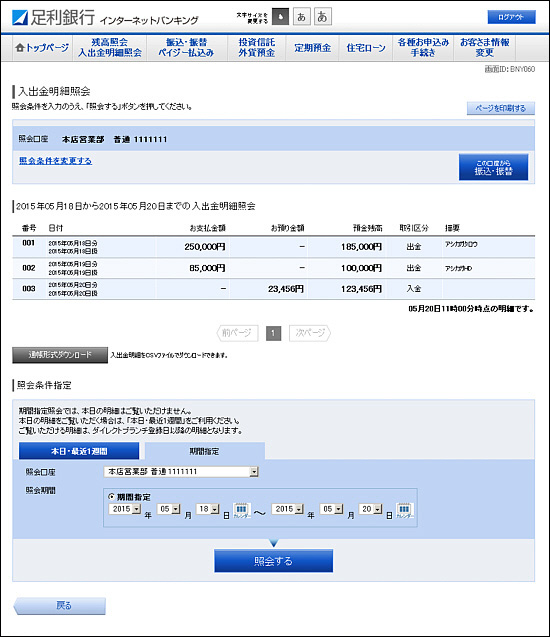
Task: Click 照会条件を変更する link
Action: pos(55,161)
